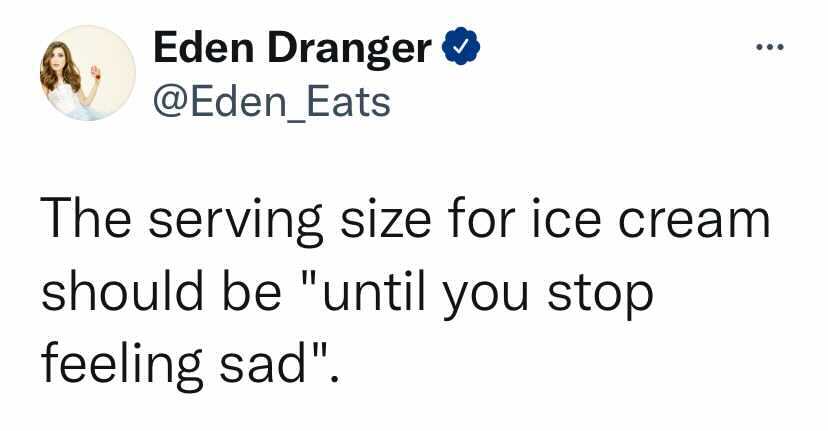Click the white checkmark inside the badge
Image resolution: width=828 pixels, height=431 pixels.
[461, 46]
